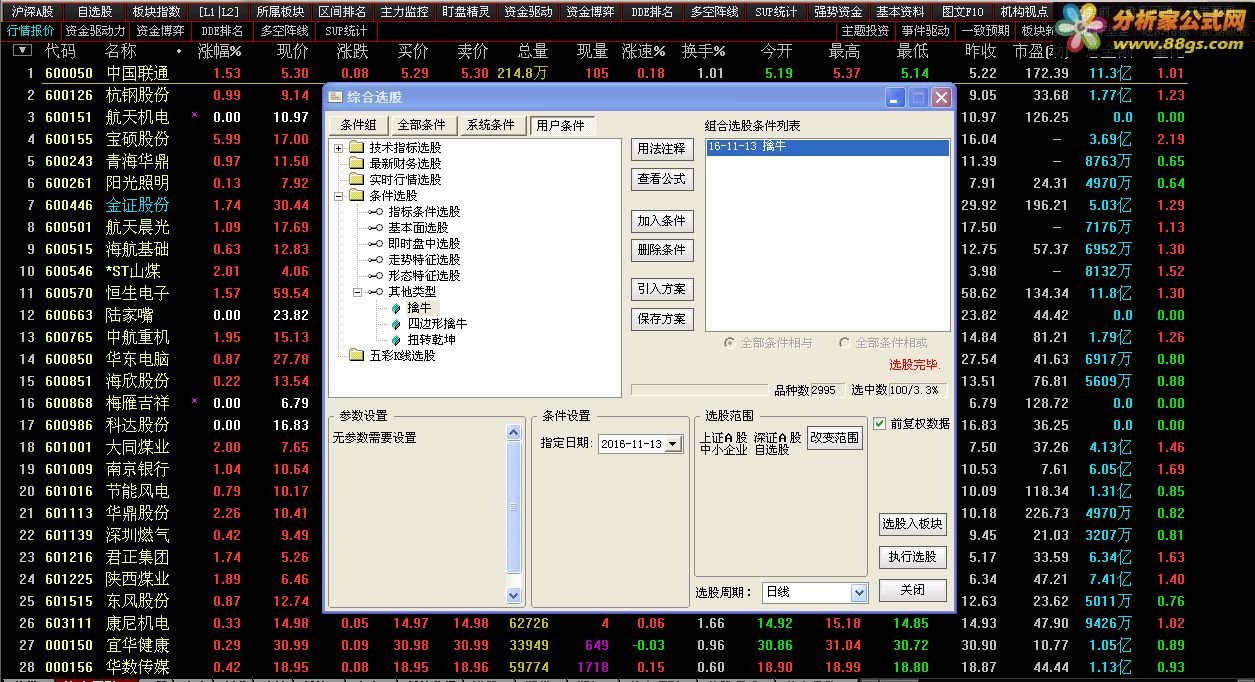Click the key icon beside 基本面选股

[x=375, y=228]
